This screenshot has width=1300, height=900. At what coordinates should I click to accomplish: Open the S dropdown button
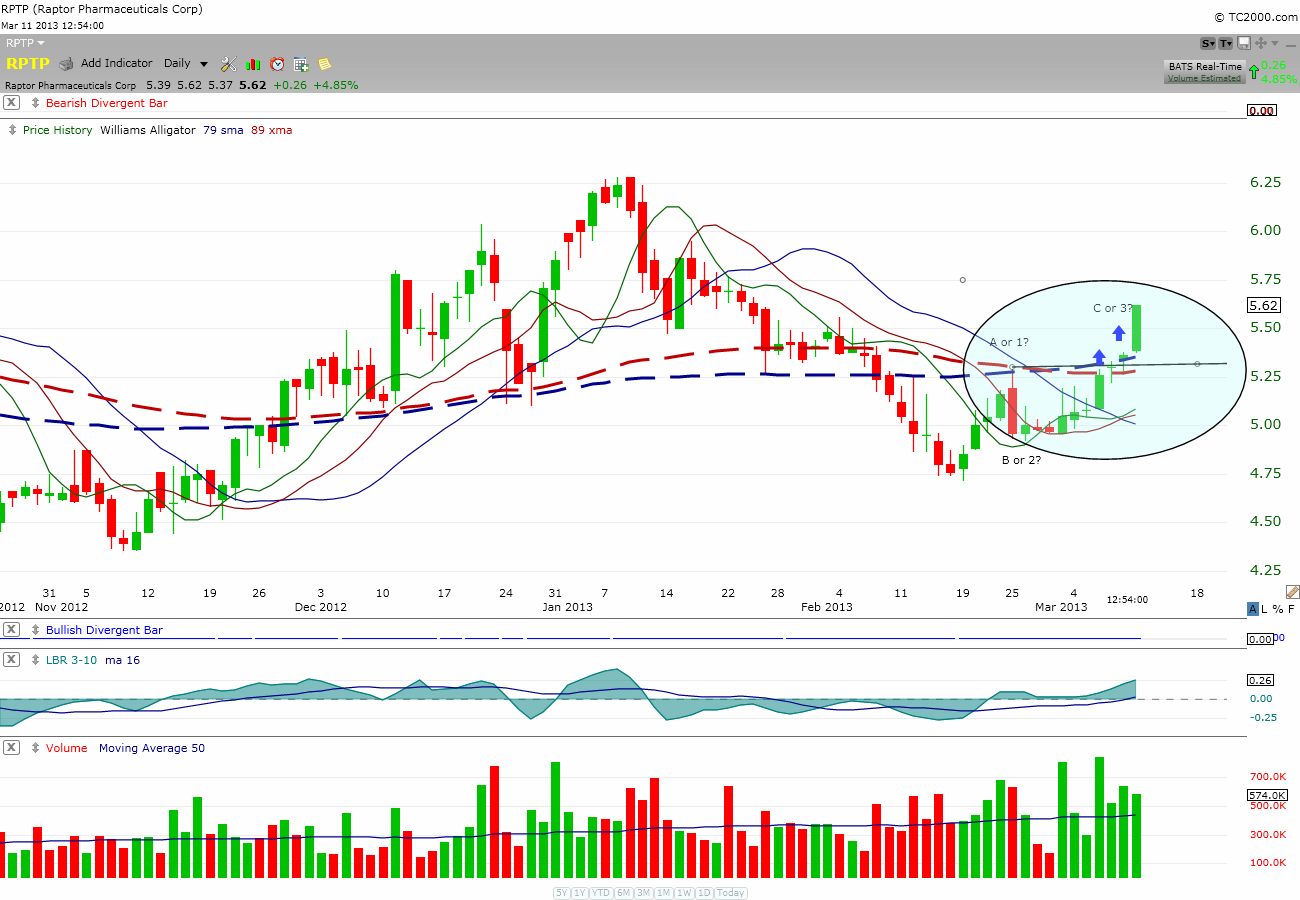click(1208, 43)
